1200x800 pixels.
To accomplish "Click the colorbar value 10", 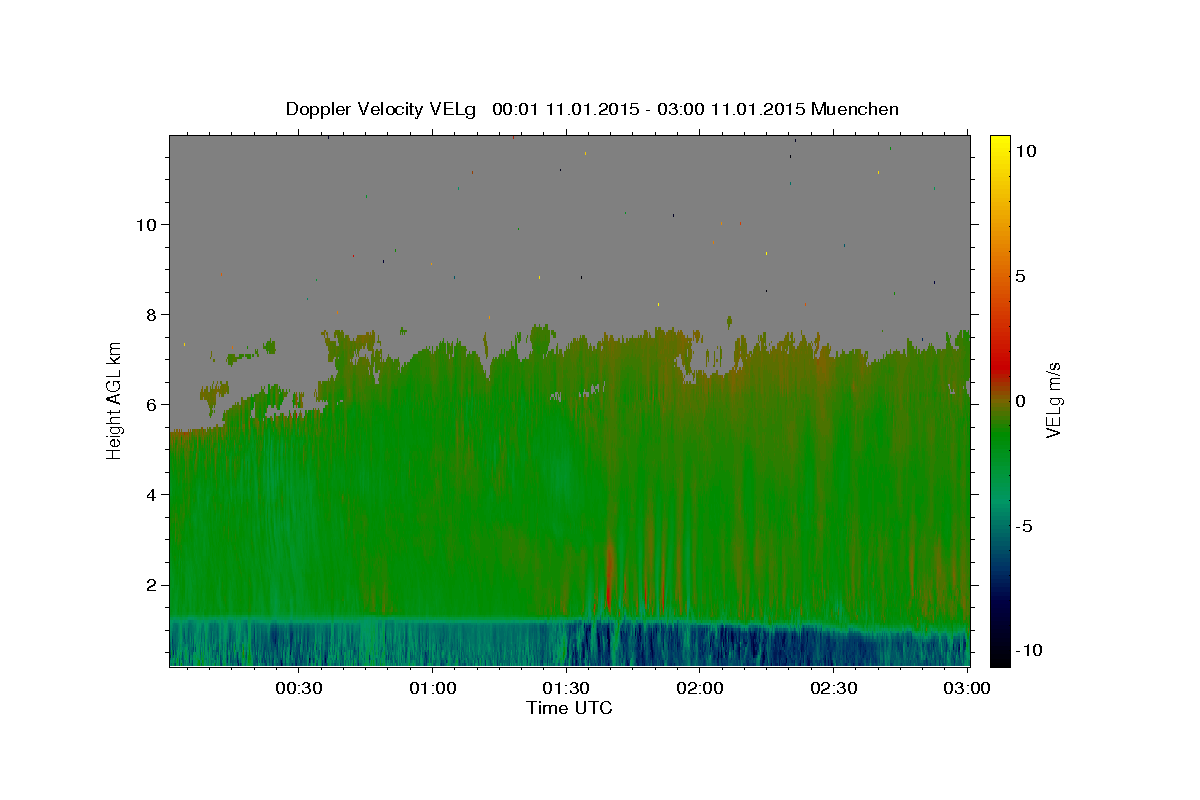I will 1025,151.
